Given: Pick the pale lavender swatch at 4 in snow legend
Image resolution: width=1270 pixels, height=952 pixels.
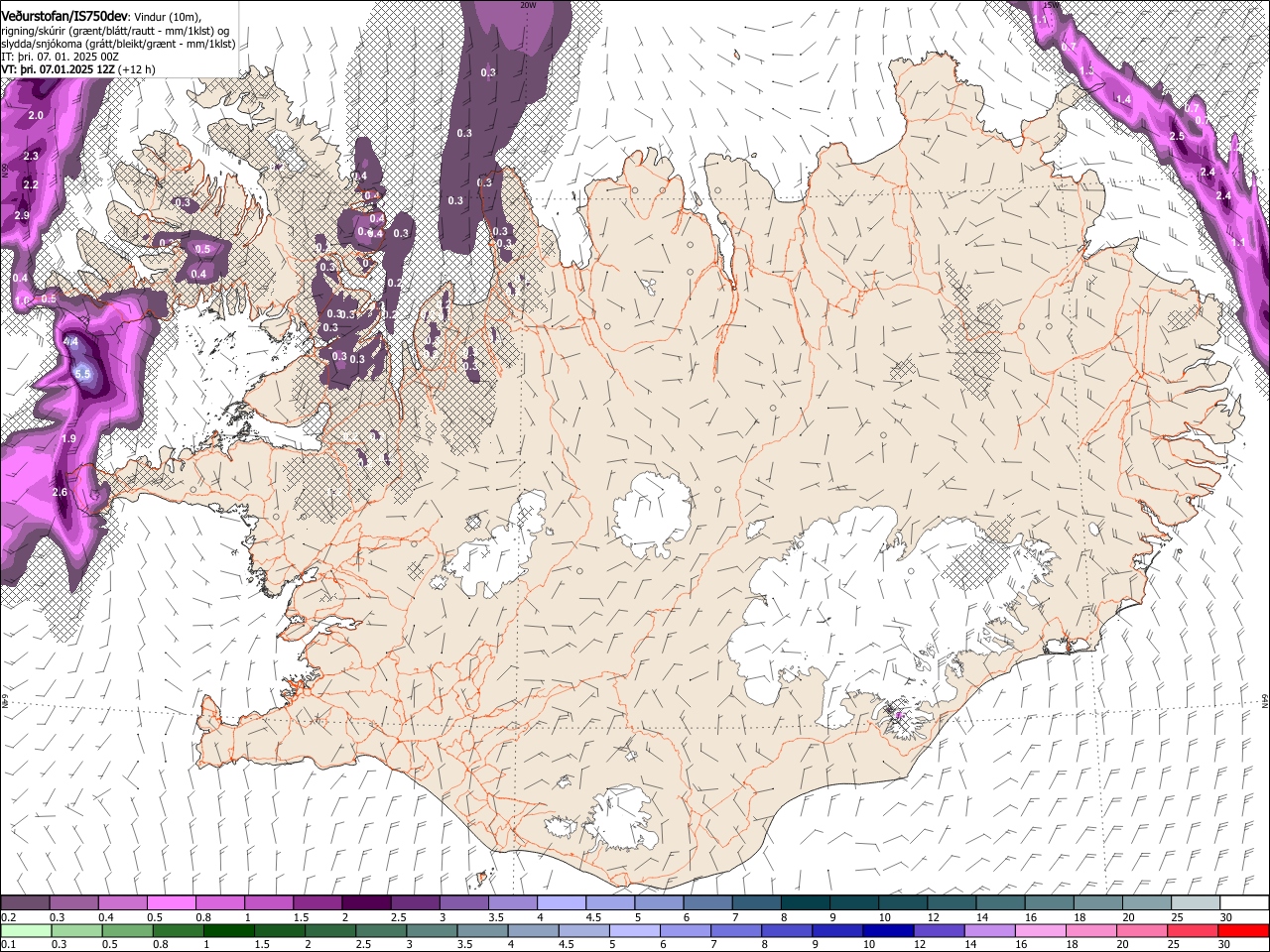Looking at the screenshot, I should [x=562, y=903].
